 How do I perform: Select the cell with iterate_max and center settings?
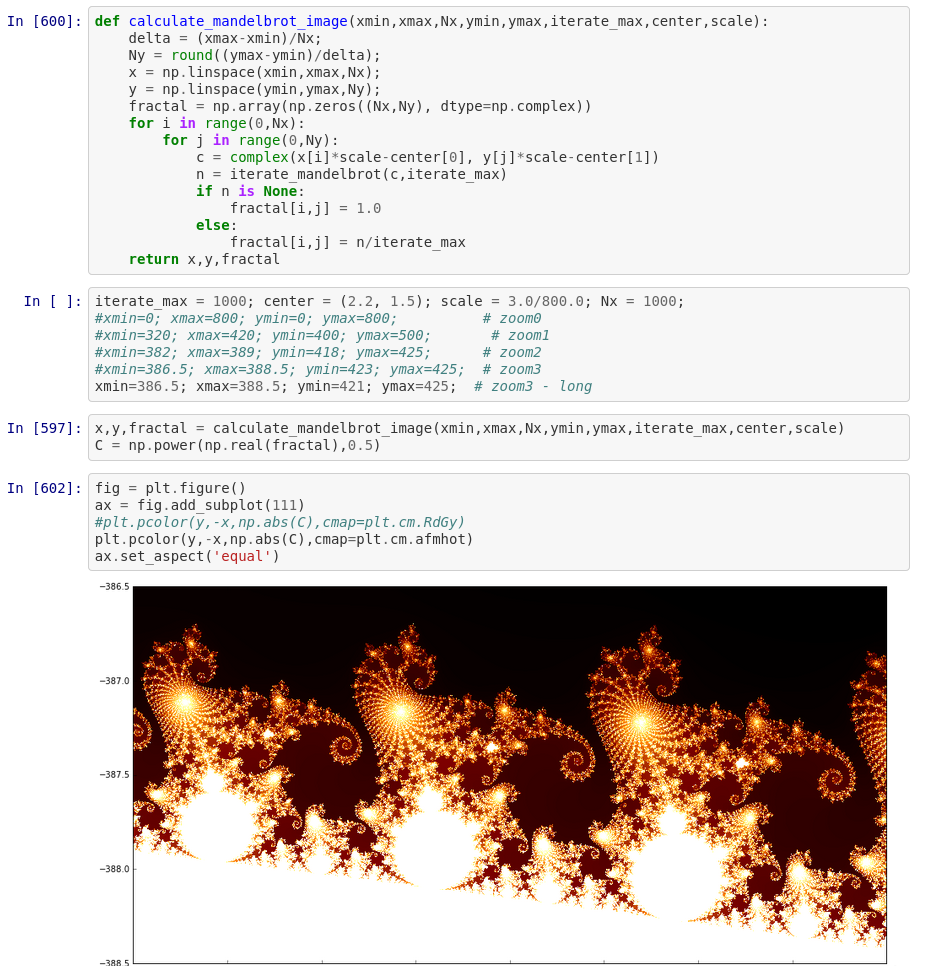499,344
